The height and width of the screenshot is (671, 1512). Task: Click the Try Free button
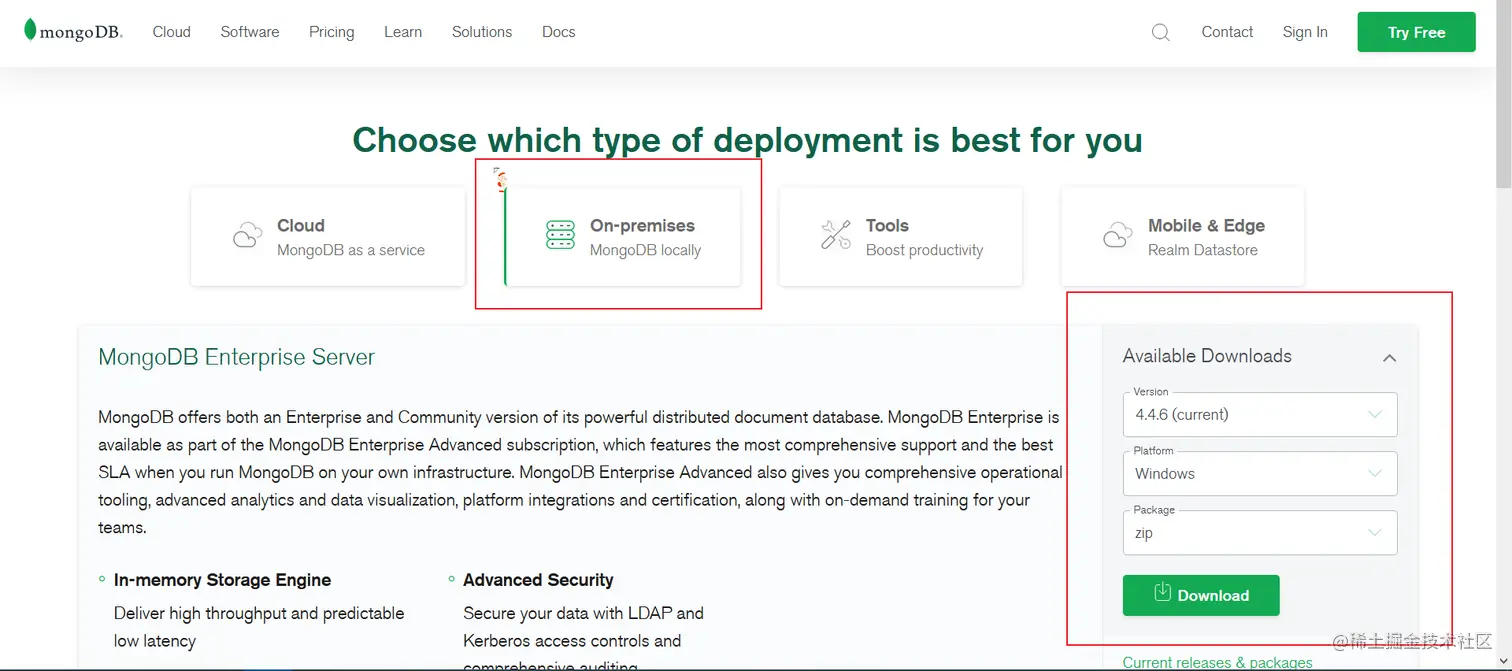1416,32
